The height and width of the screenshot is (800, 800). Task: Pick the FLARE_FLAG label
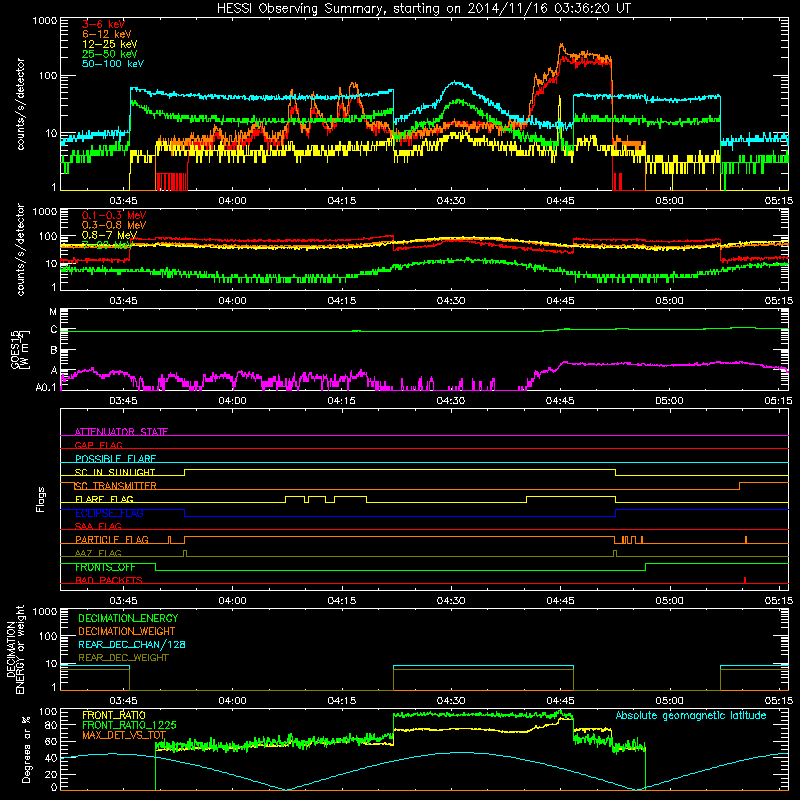(104, 499)
